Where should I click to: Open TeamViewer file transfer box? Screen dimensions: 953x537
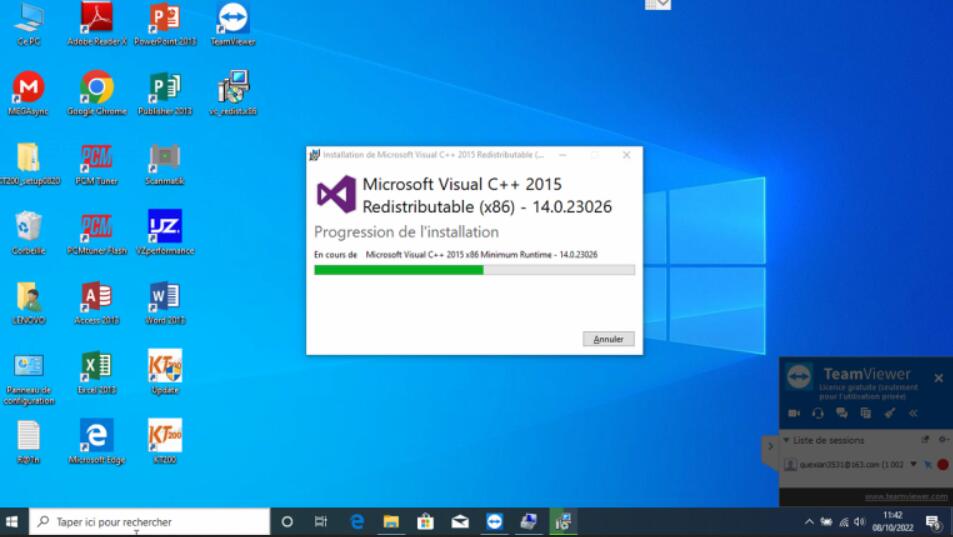(x=865, y=413)
